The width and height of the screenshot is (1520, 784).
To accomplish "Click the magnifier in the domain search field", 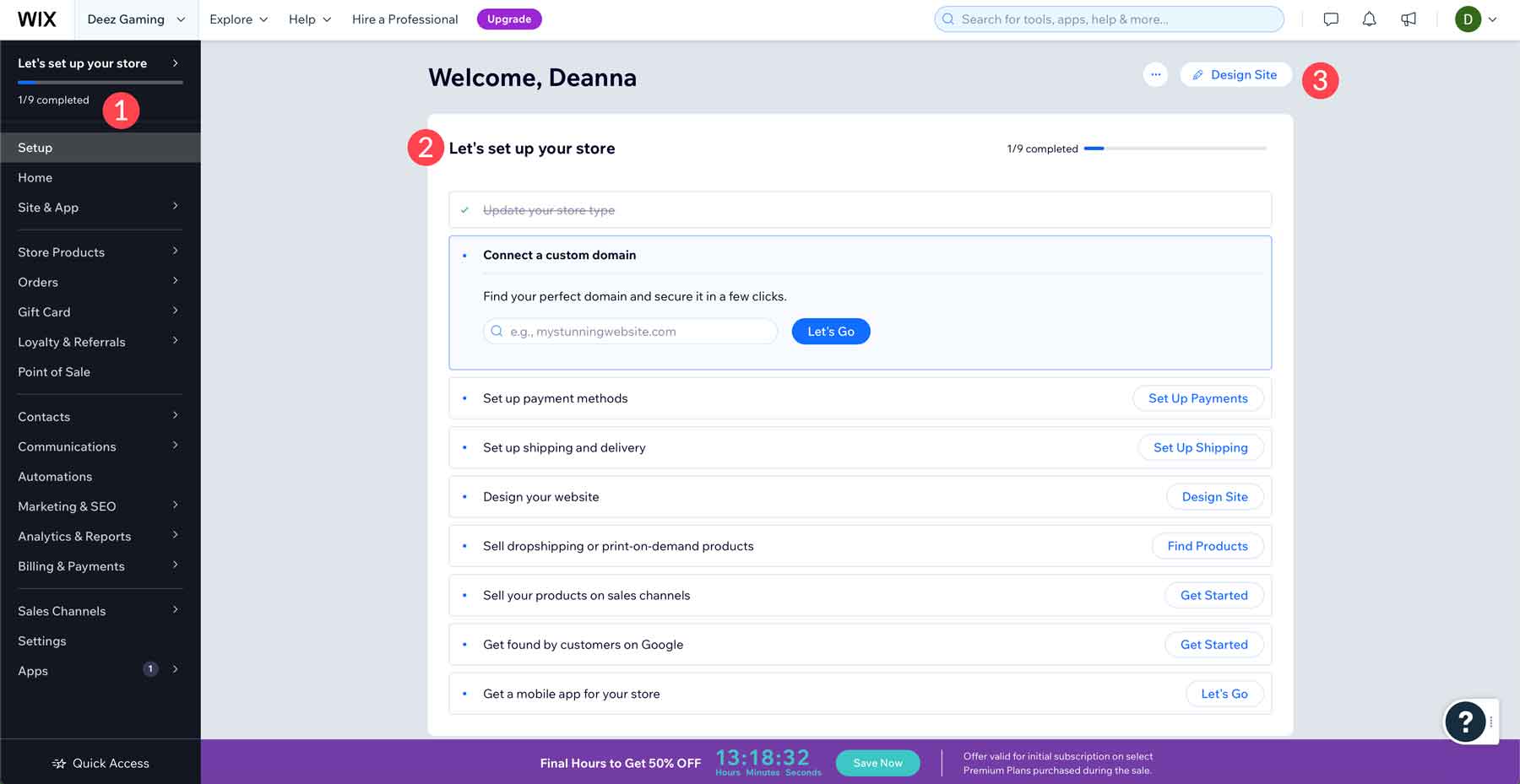I will click(x=497, y=331).
